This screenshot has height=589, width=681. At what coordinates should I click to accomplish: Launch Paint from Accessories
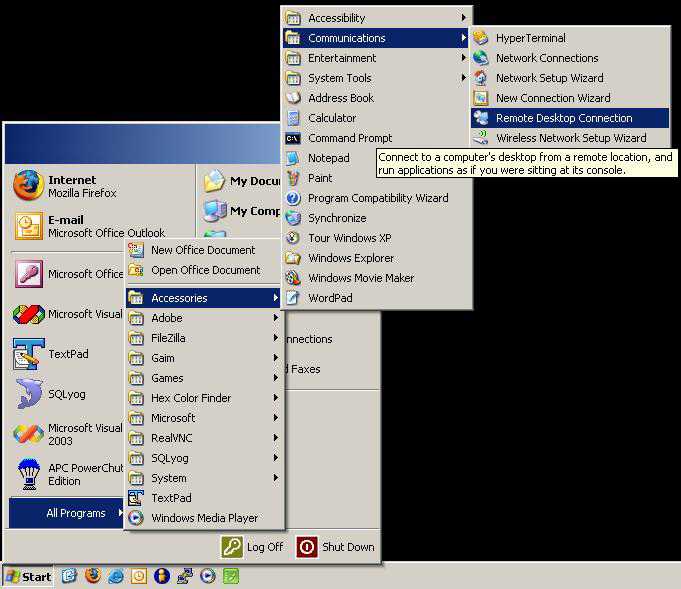pos(376,178)
